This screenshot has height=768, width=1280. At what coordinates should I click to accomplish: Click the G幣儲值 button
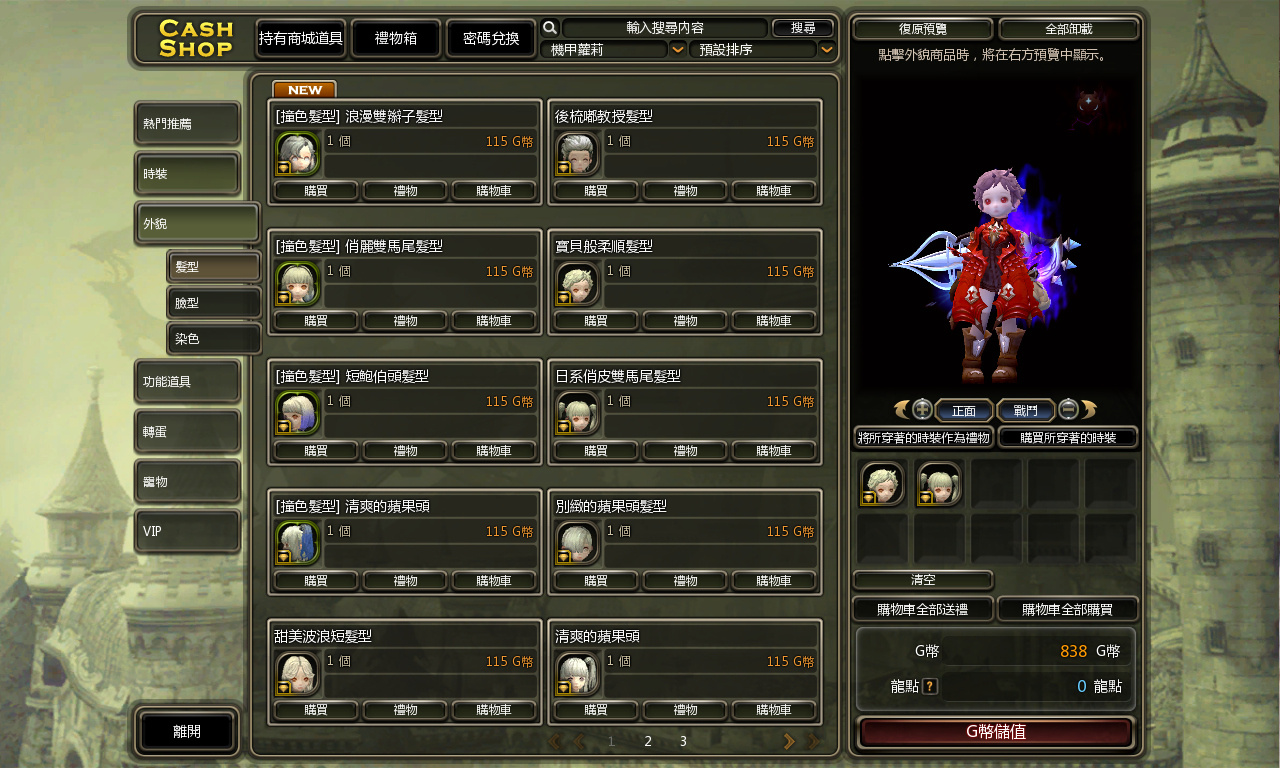[x=995, y=731]
